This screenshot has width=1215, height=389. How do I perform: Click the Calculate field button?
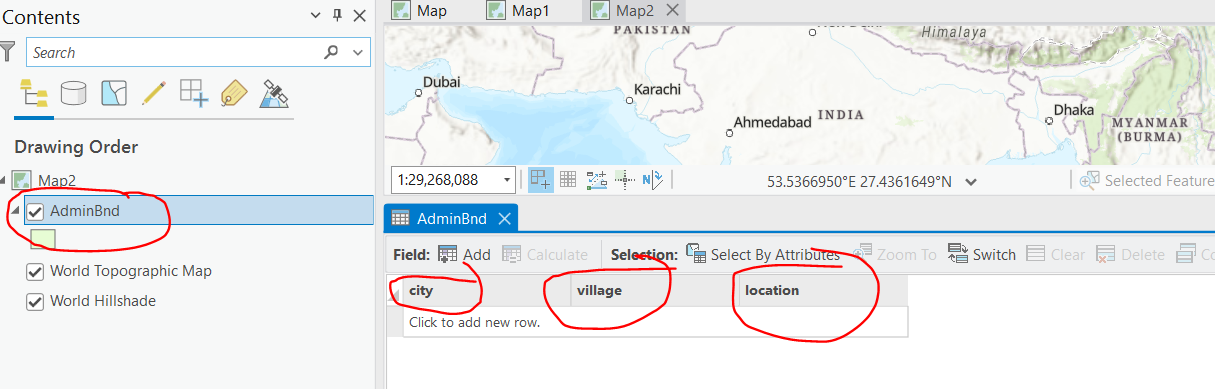545,255
